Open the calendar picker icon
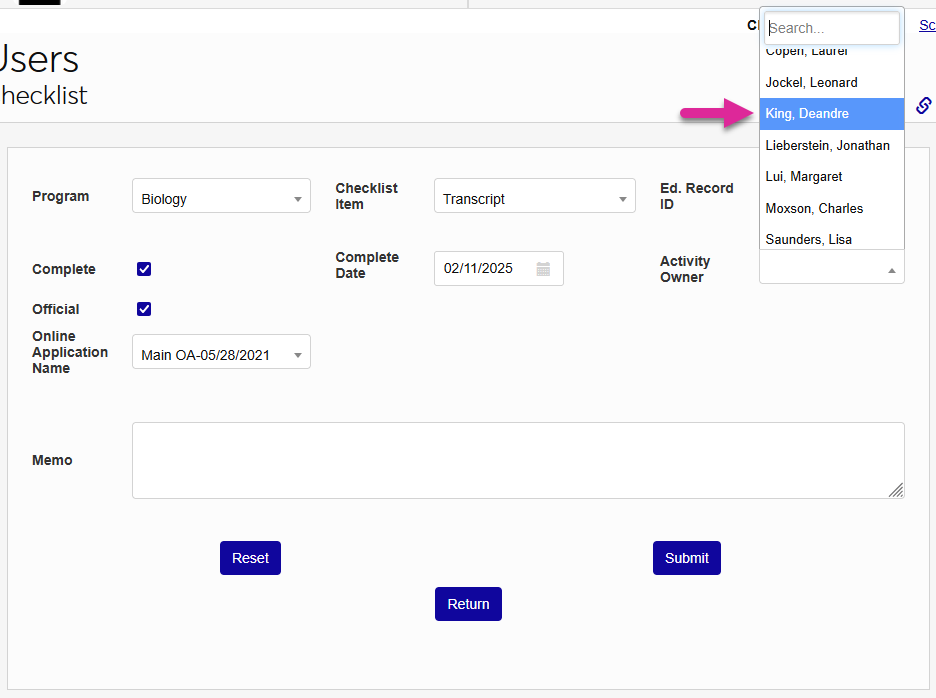The width and height of the screenshot is (936, 698). (543, 268)
